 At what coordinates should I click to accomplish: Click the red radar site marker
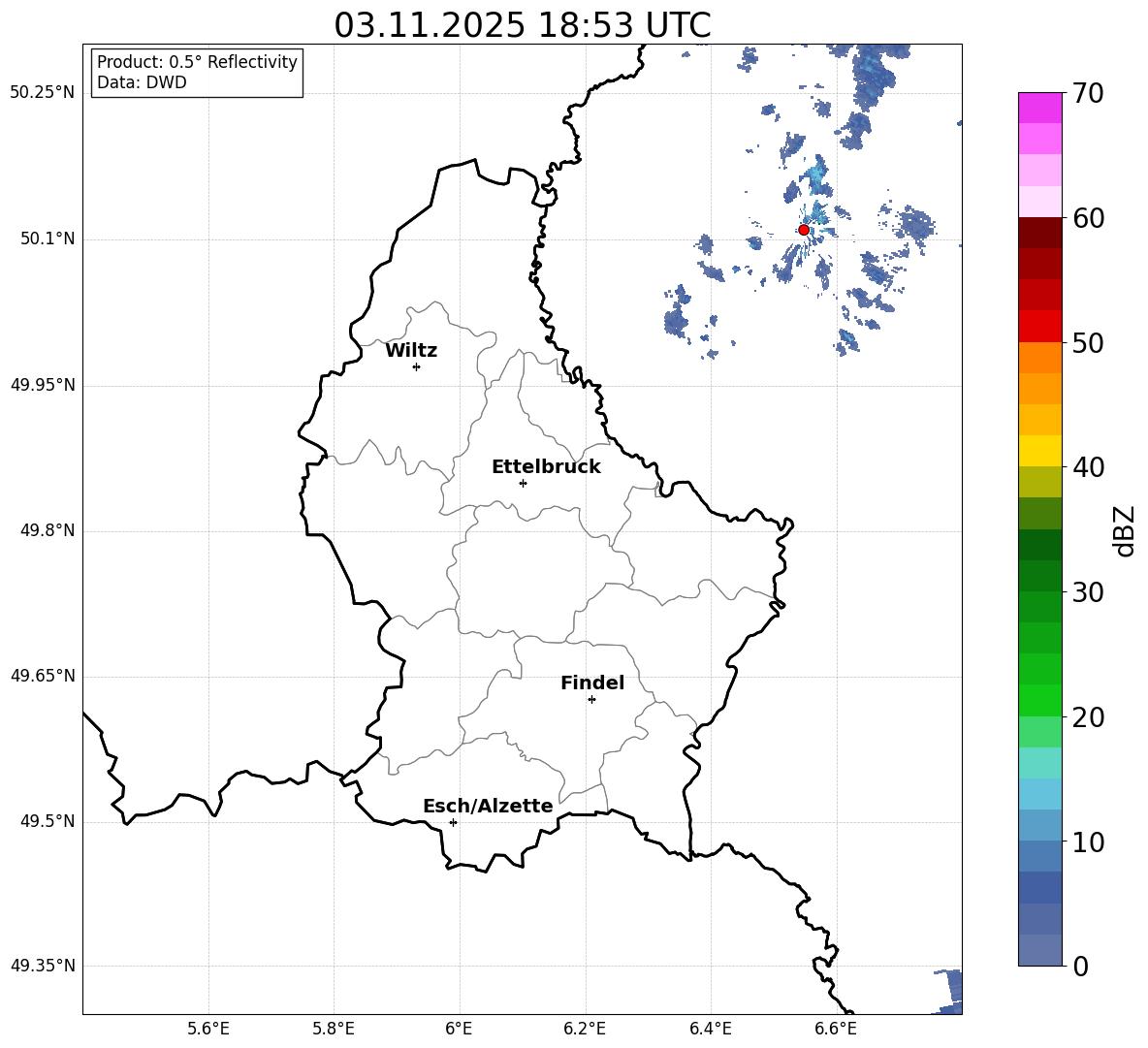(803, 230)
